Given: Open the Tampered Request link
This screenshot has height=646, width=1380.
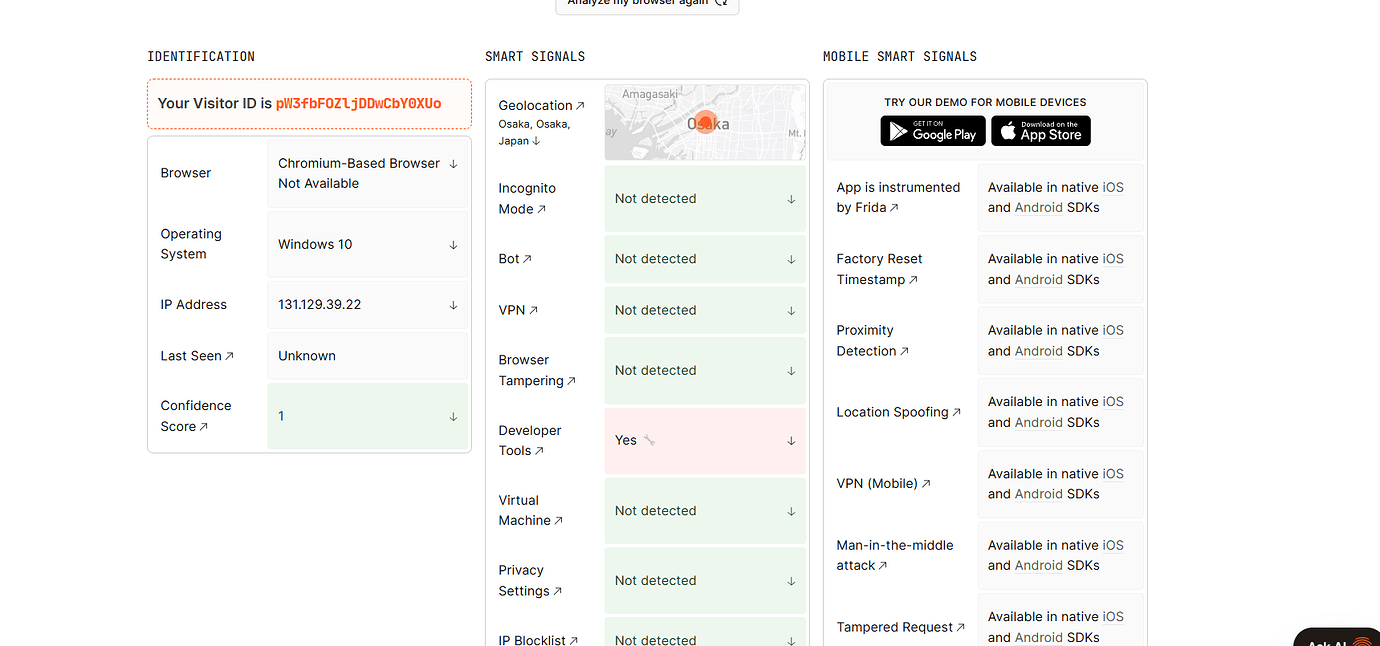Looking at the screenshot, I should (901, 627).
